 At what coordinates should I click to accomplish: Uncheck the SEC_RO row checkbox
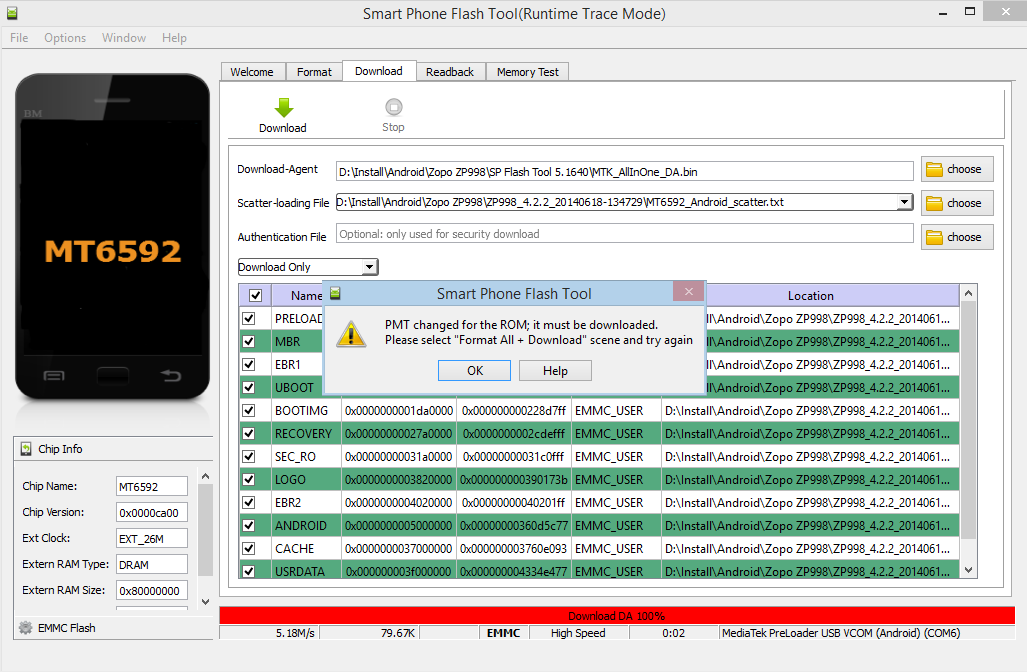click(249, 457)
